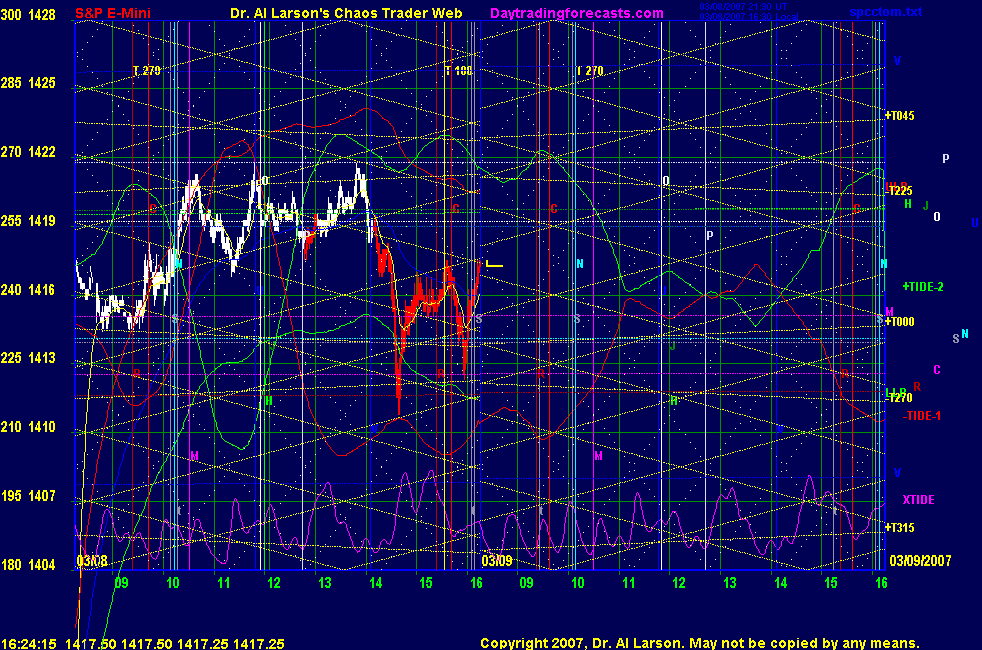Select the "210 1410" price axis label
The width and height of the screenshot is (982, 650).
coord(28,426)
